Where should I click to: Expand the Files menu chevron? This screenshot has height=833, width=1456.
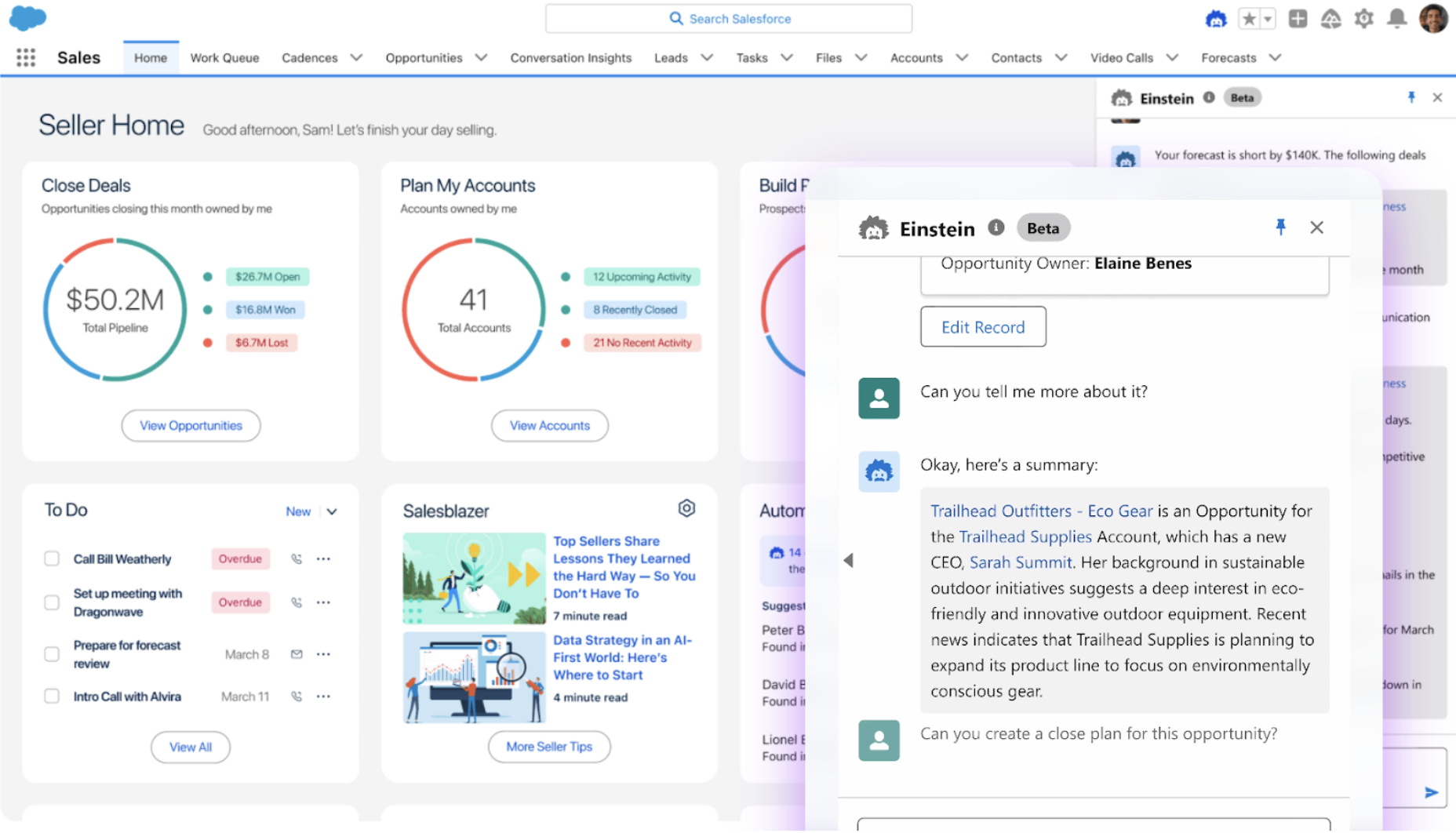click(x=861, y=57)
